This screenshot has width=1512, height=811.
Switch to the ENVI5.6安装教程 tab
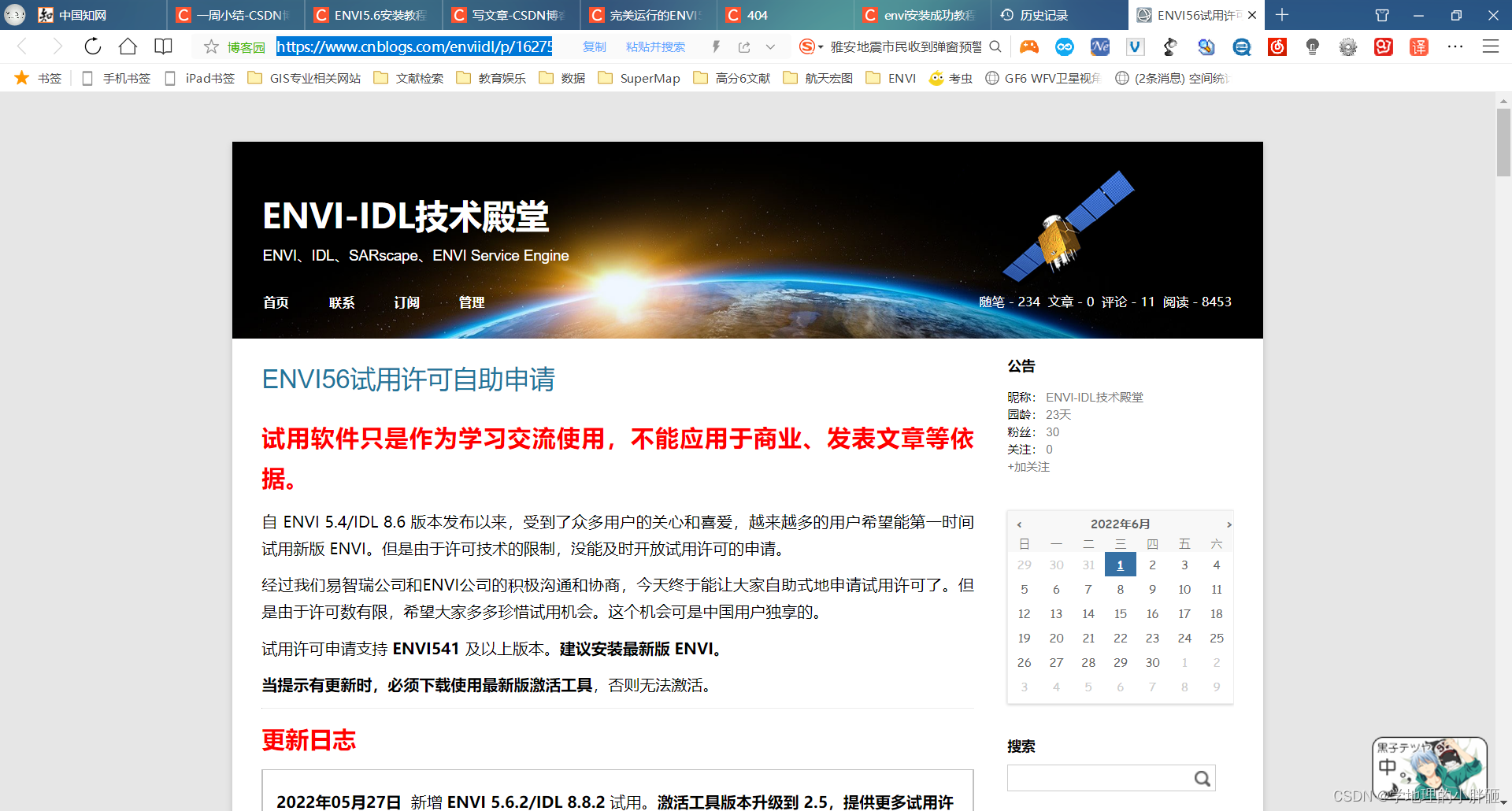tap(373, 15)
